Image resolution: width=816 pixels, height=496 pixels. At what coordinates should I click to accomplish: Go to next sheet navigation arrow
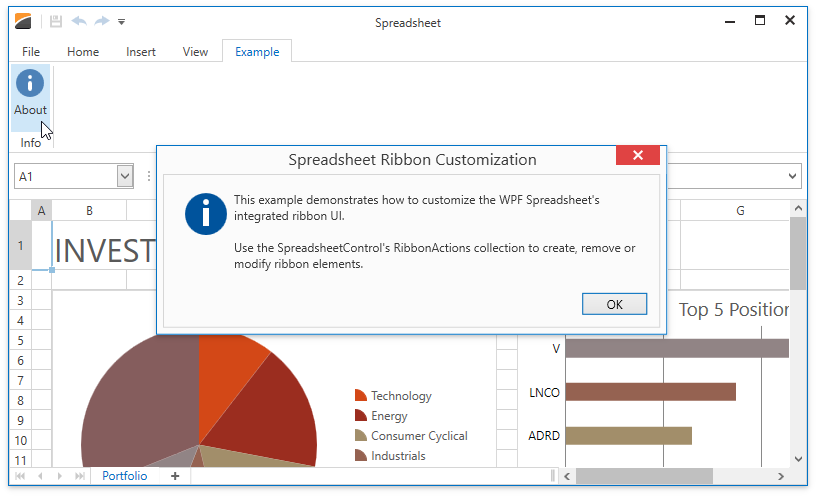pyautogui.click(x=60, y=476)
